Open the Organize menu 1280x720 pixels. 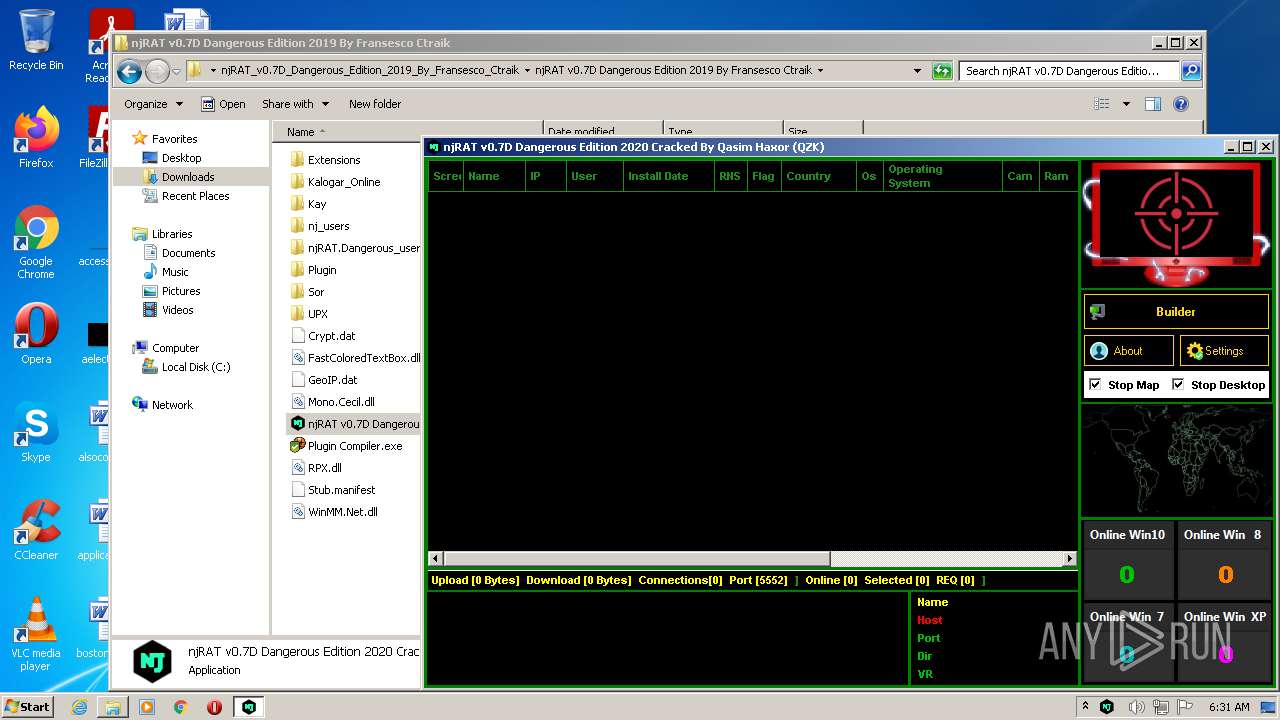[153, 104]
